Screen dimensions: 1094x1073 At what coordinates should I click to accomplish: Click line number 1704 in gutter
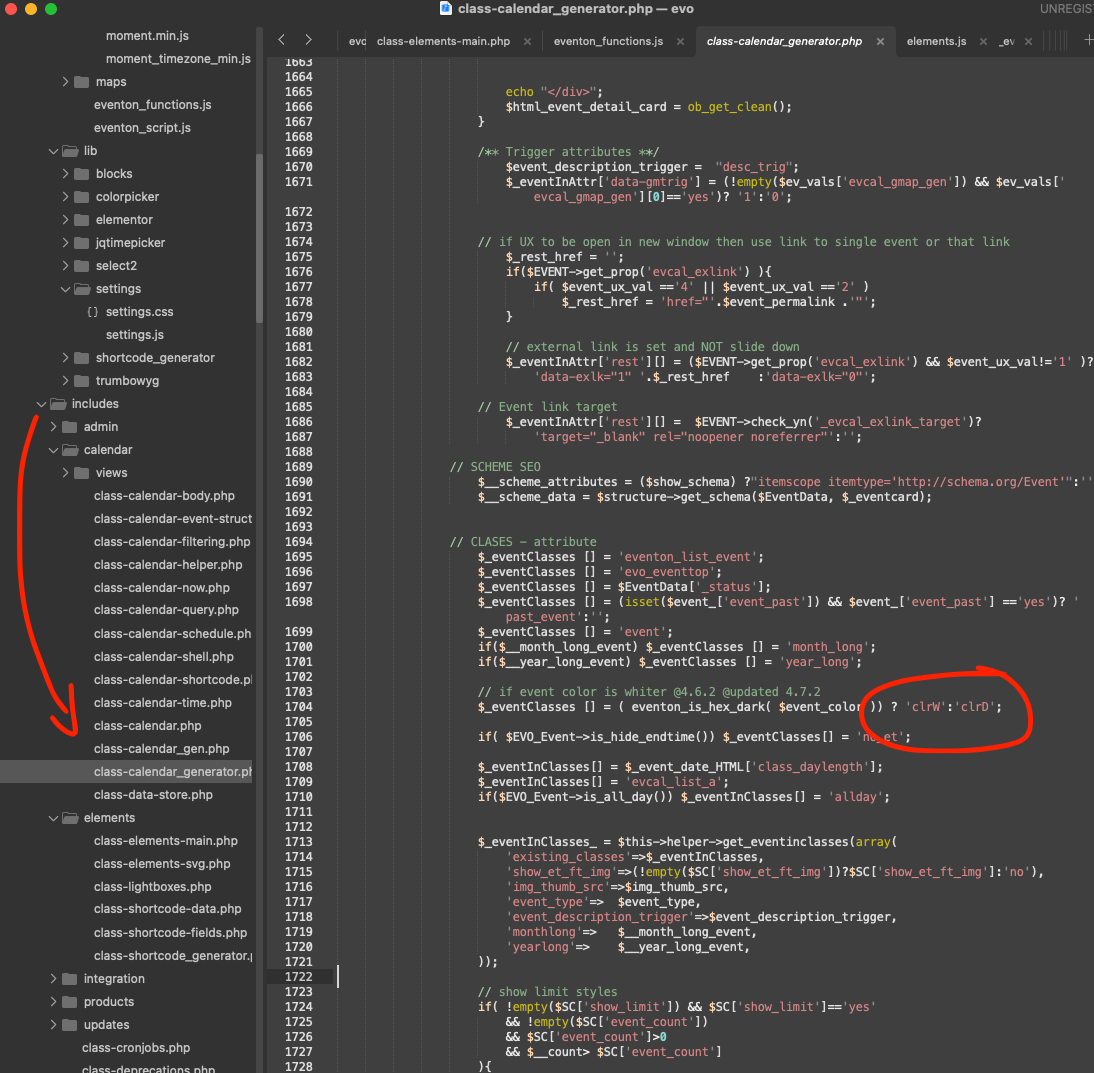298,707
